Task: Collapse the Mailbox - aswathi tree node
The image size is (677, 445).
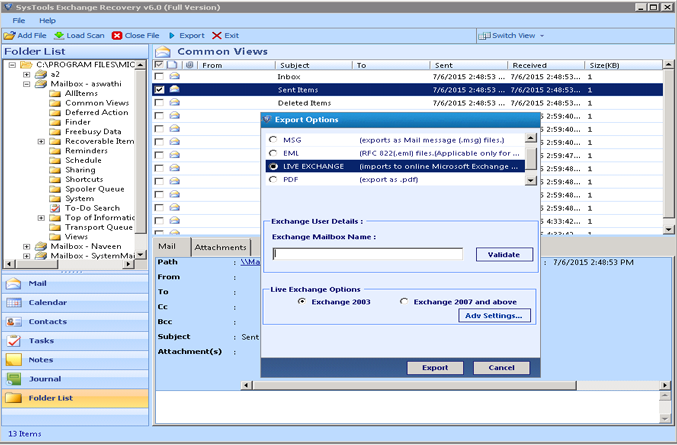Action: coord(27,84)
